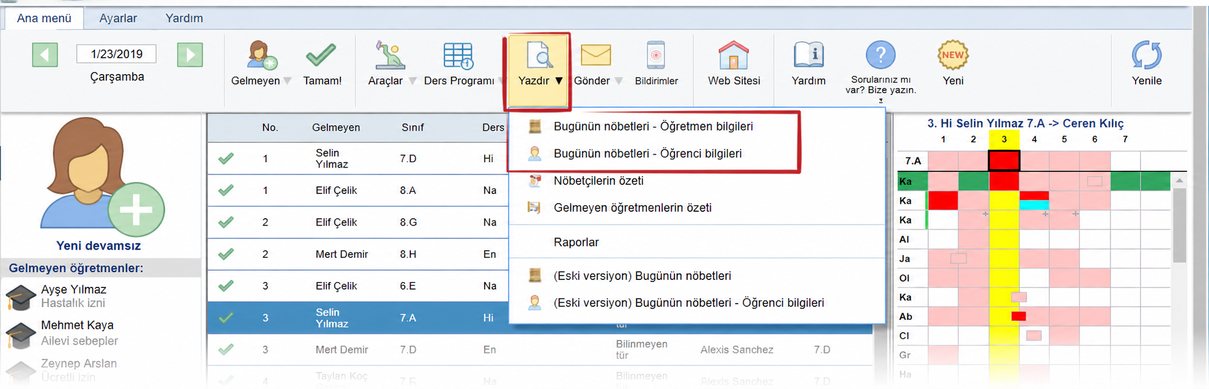Select absent teacher Mehmet Kaya
1209x389 pixels.
click(77, 325)
